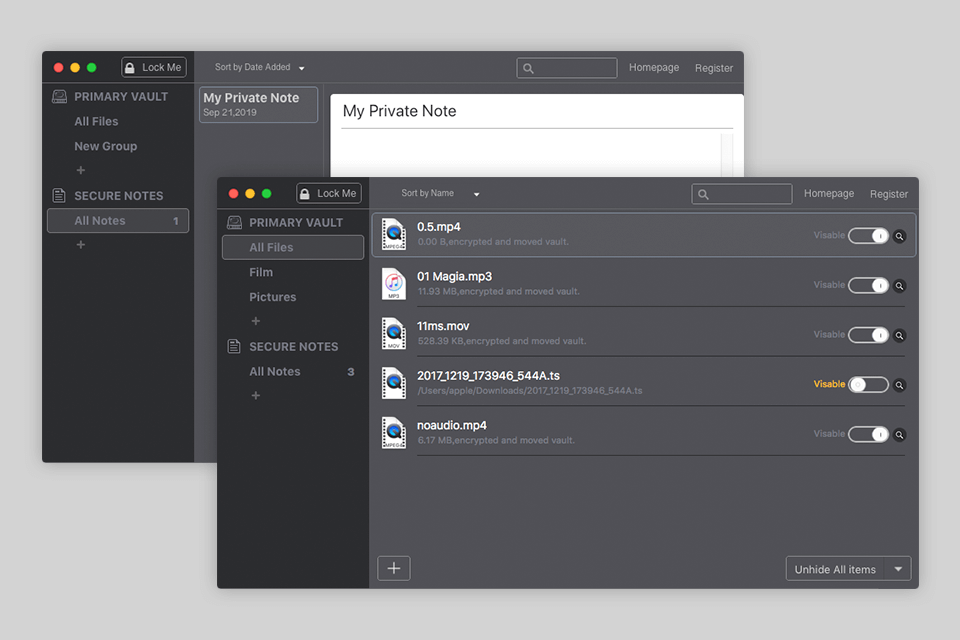Preview noaudio.mp4 with its magnifier icon
960x640 pixels.
pyautogui.click(x=899, y=434)
